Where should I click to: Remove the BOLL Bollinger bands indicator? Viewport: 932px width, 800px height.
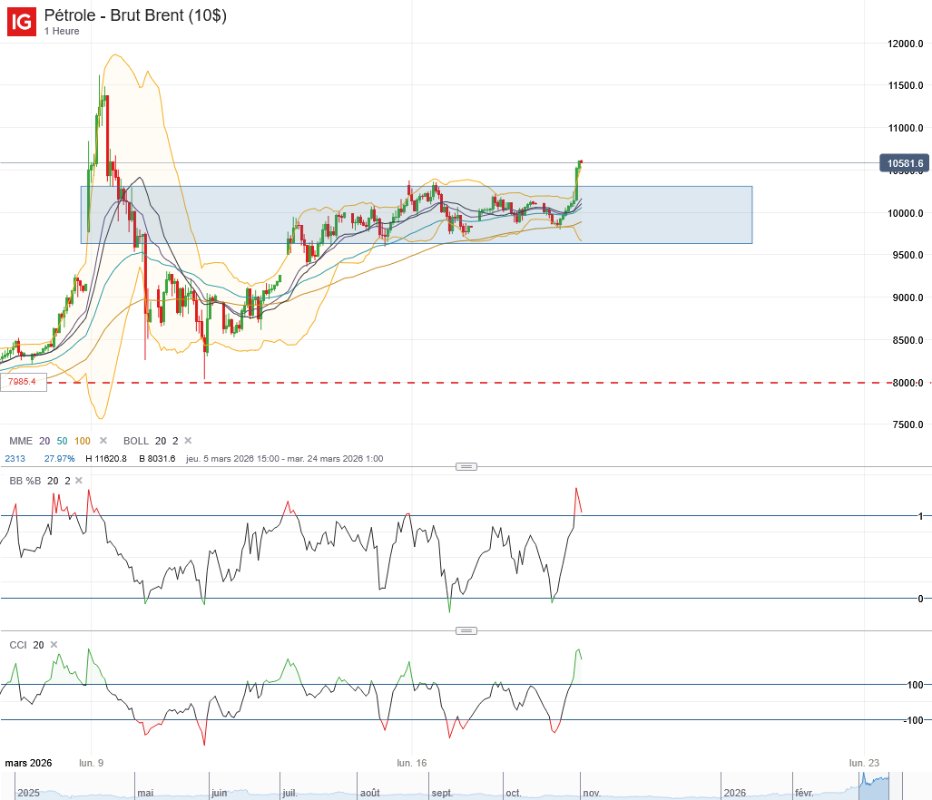tap(188, 440)
